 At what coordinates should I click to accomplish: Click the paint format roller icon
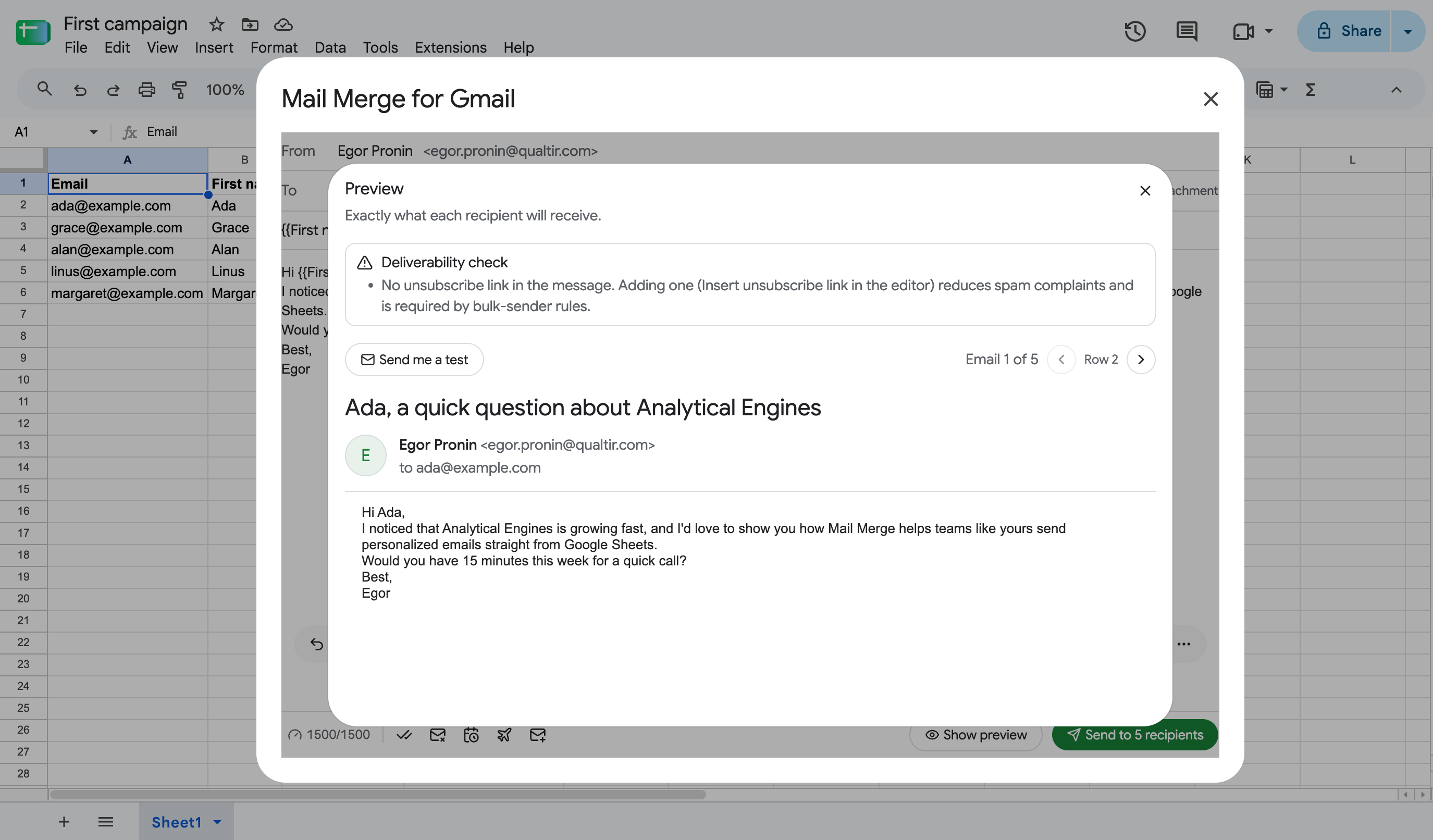[x=180, y=89]
